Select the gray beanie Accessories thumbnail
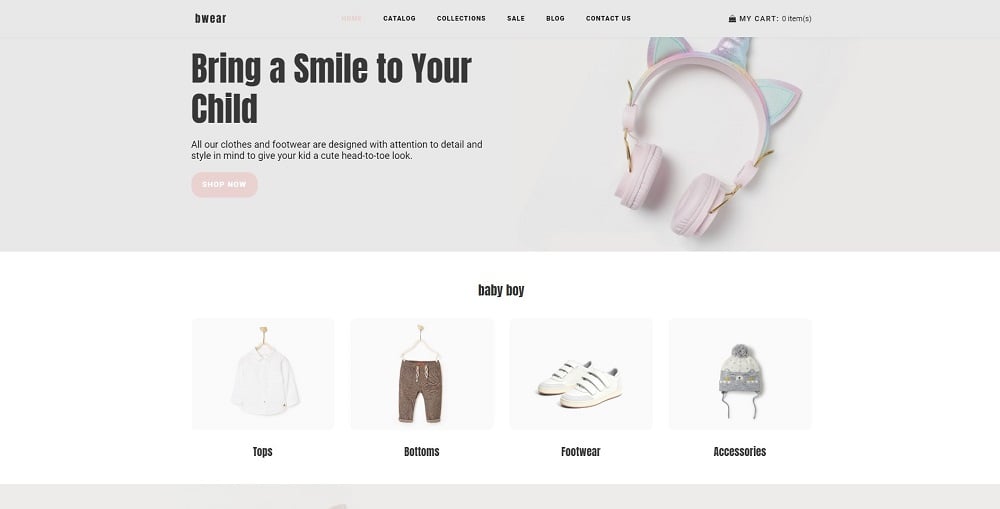Viewport: 1000px width, 509px height. coord(740,374)
